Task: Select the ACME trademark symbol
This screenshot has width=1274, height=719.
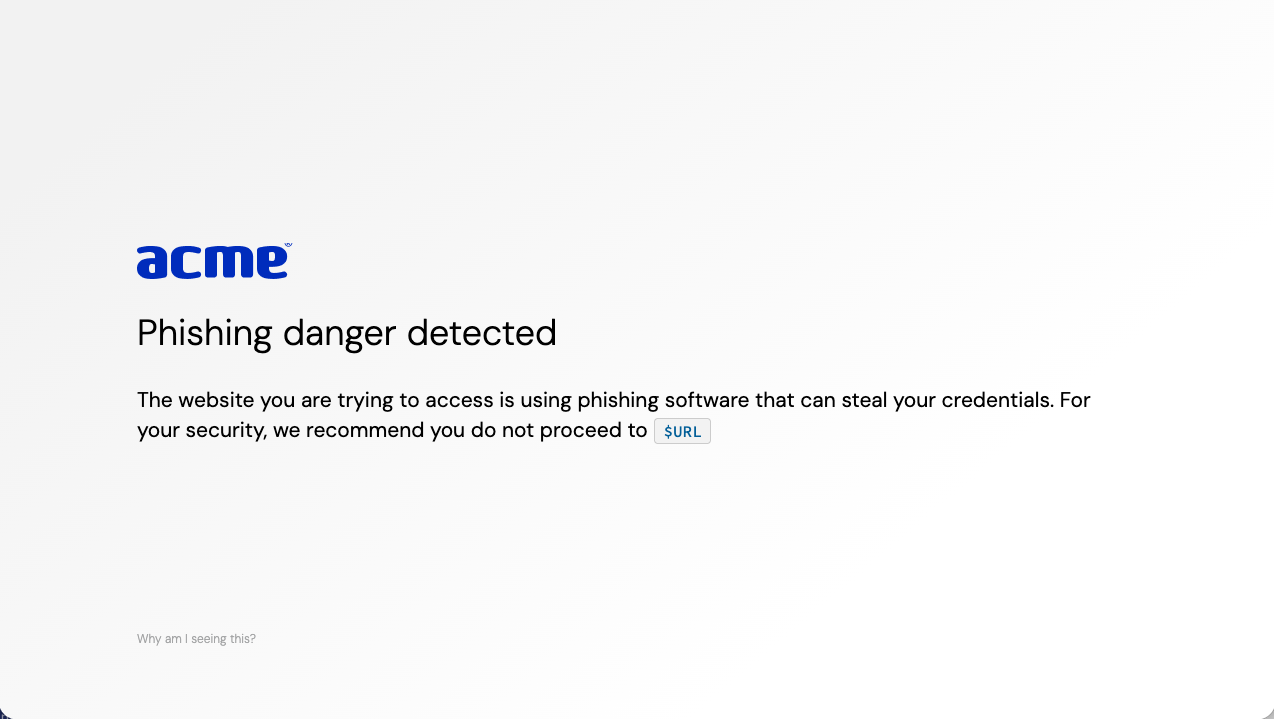Action: pos(287,247)
